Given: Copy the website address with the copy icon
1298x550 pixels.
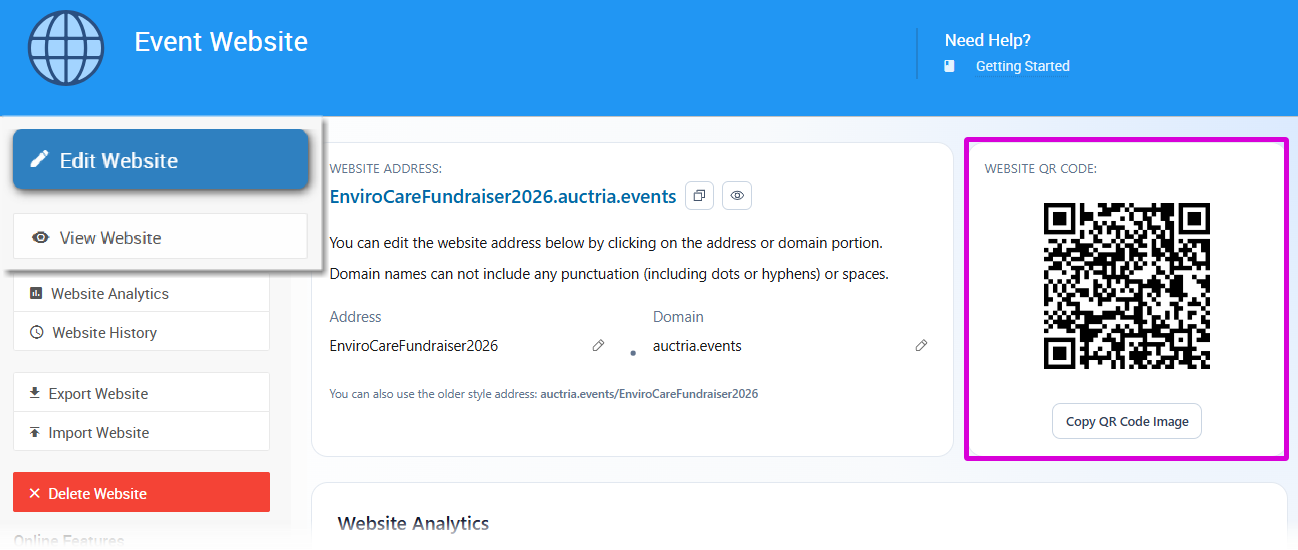Looking at the screenshot, I should 700,196.
